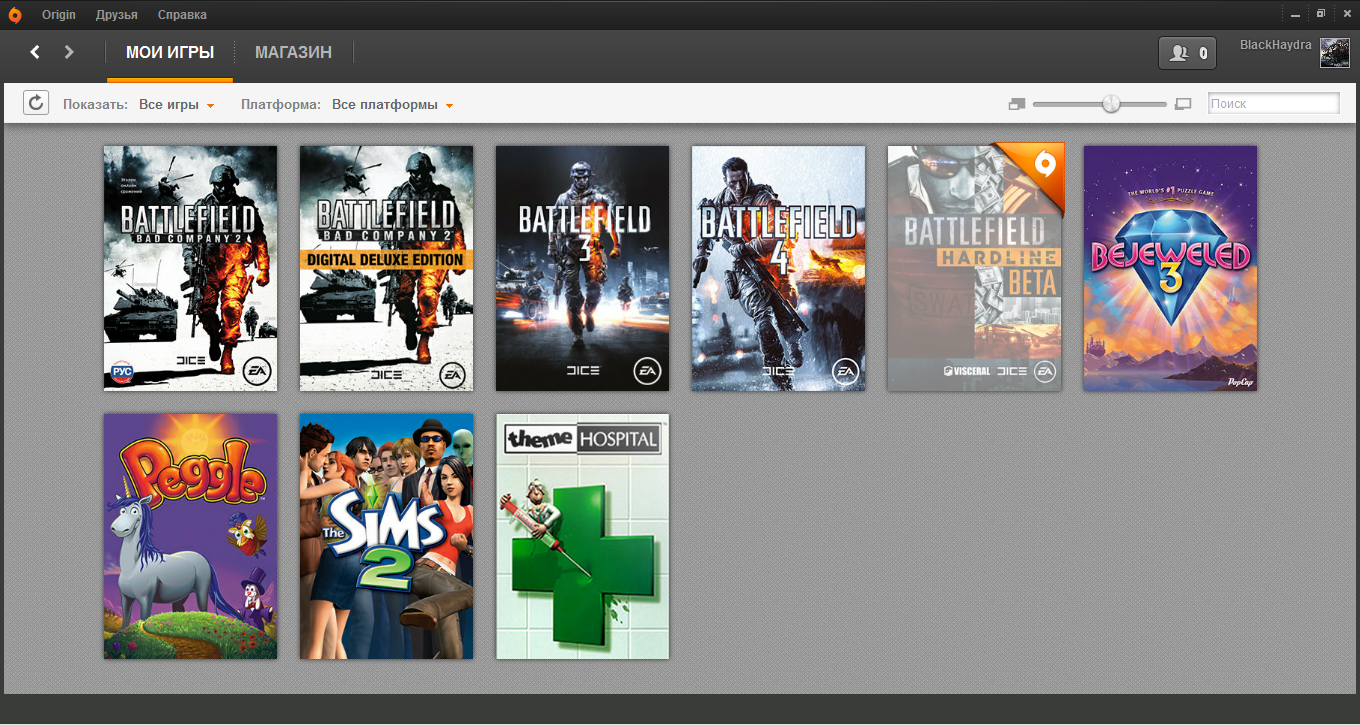
Task: Minimize the Origin window
Action: 1296,14
